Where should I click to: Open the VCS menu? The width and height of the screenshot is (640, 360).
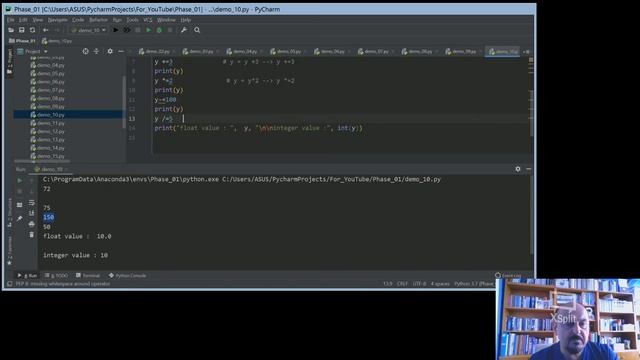(x=148, y=20)
